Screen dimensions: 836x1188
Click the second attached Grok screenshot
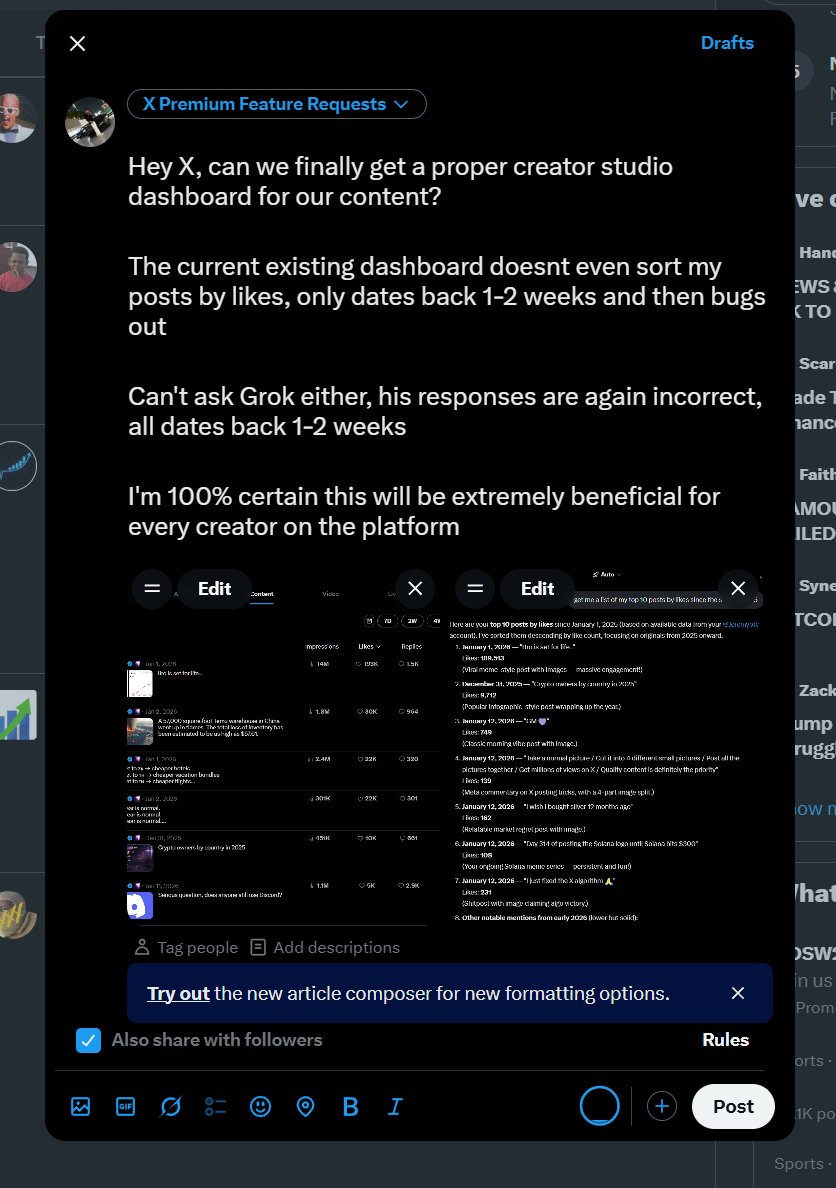(x=606, y=746)
